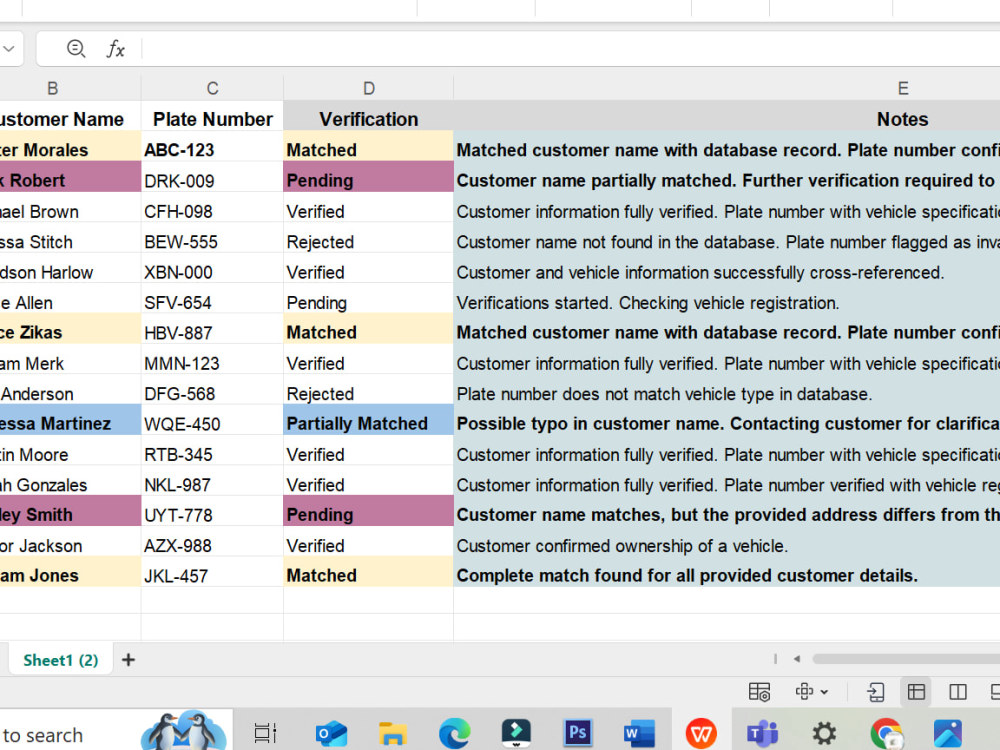Switch to the Sheet1 (2) tab
Screen dimensions: 1000x750
(61, 660)
